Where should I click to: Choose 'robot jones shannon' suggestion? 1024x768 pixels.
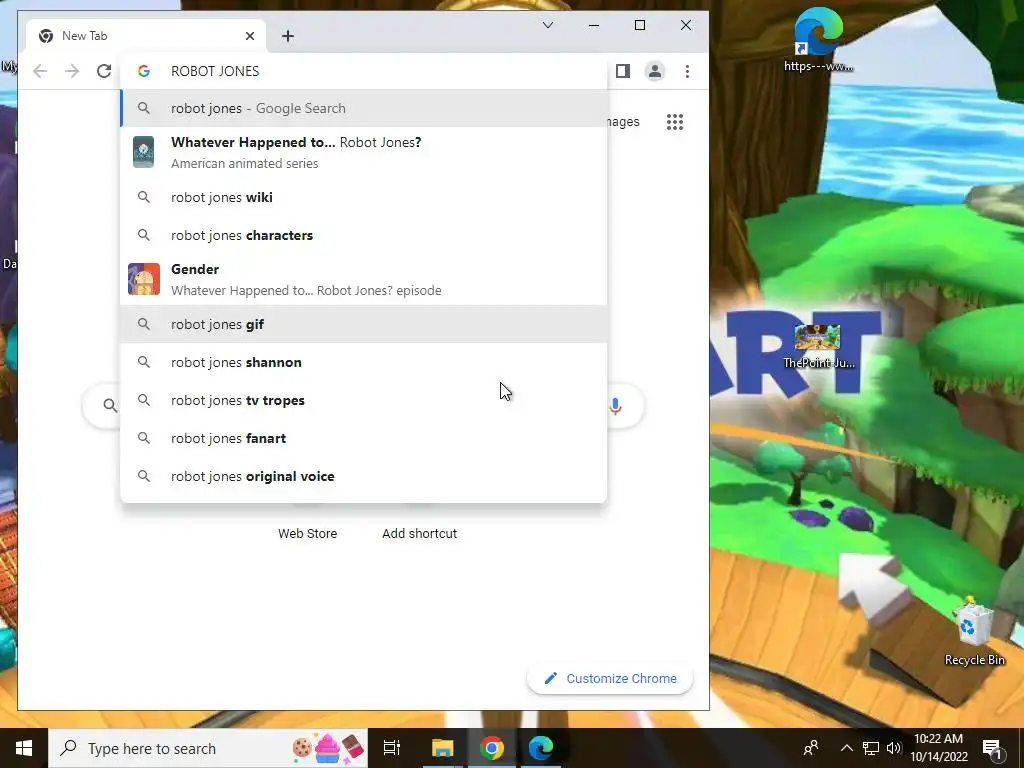(363, 362)
